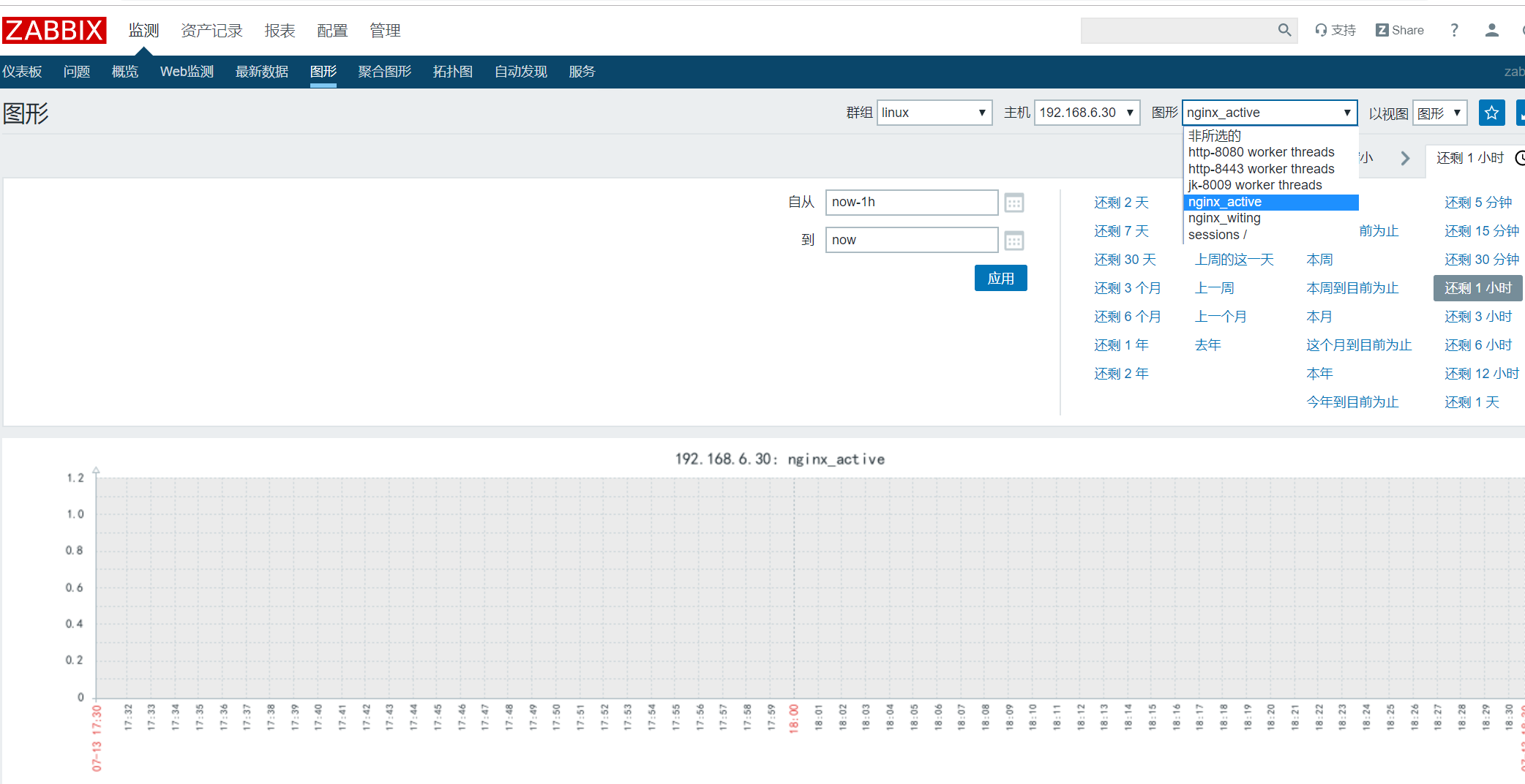Viewport: 1525px width, 784px height.
Task: Open the Zabbix Share link
Action: pos(1400,30)
